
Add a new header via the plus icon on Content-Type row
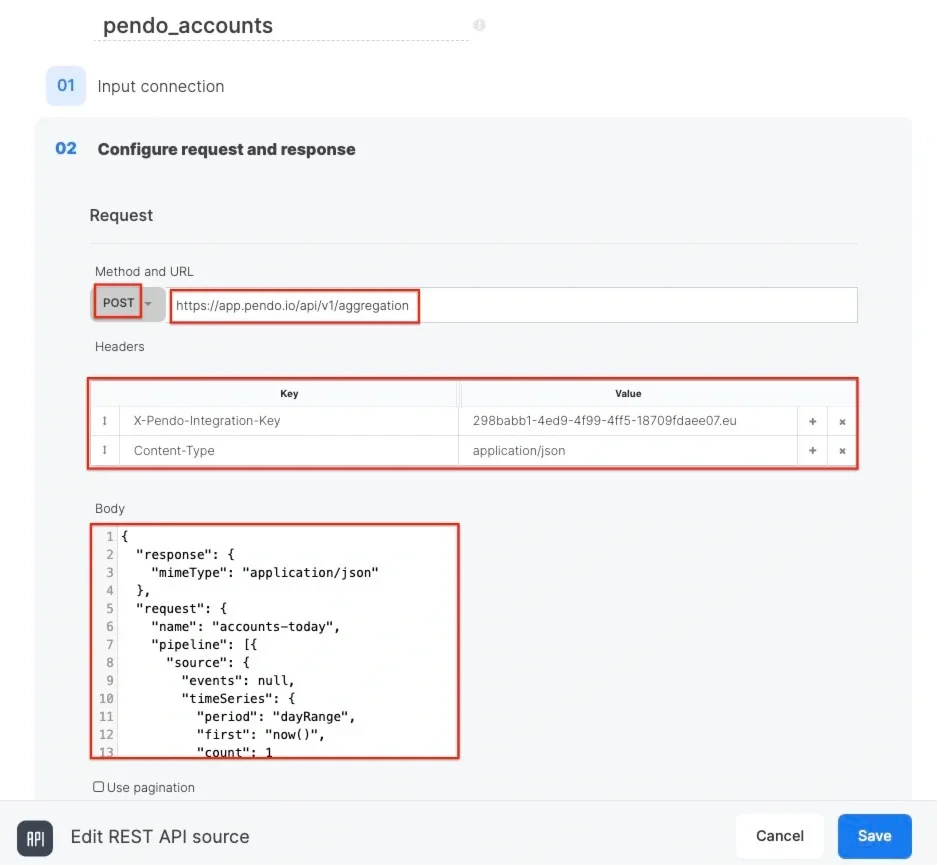click(812, 450)
